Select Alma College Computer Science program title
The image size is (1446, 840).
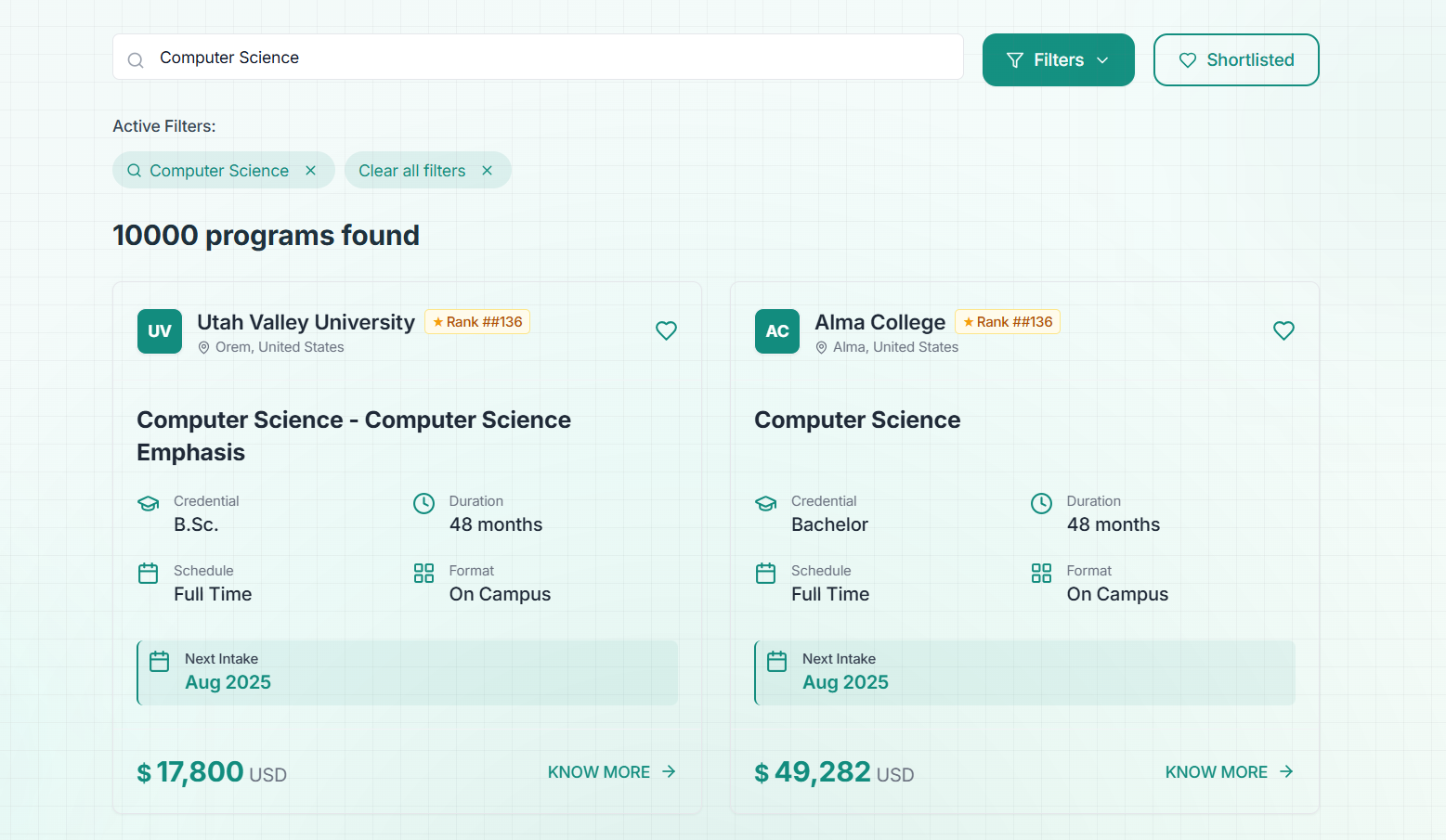[857, 420]
